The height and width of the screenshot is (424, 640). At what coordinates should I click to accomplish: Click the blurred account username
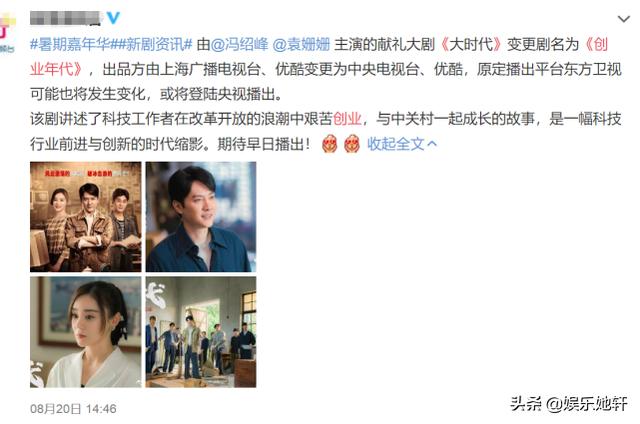point(65,18)
